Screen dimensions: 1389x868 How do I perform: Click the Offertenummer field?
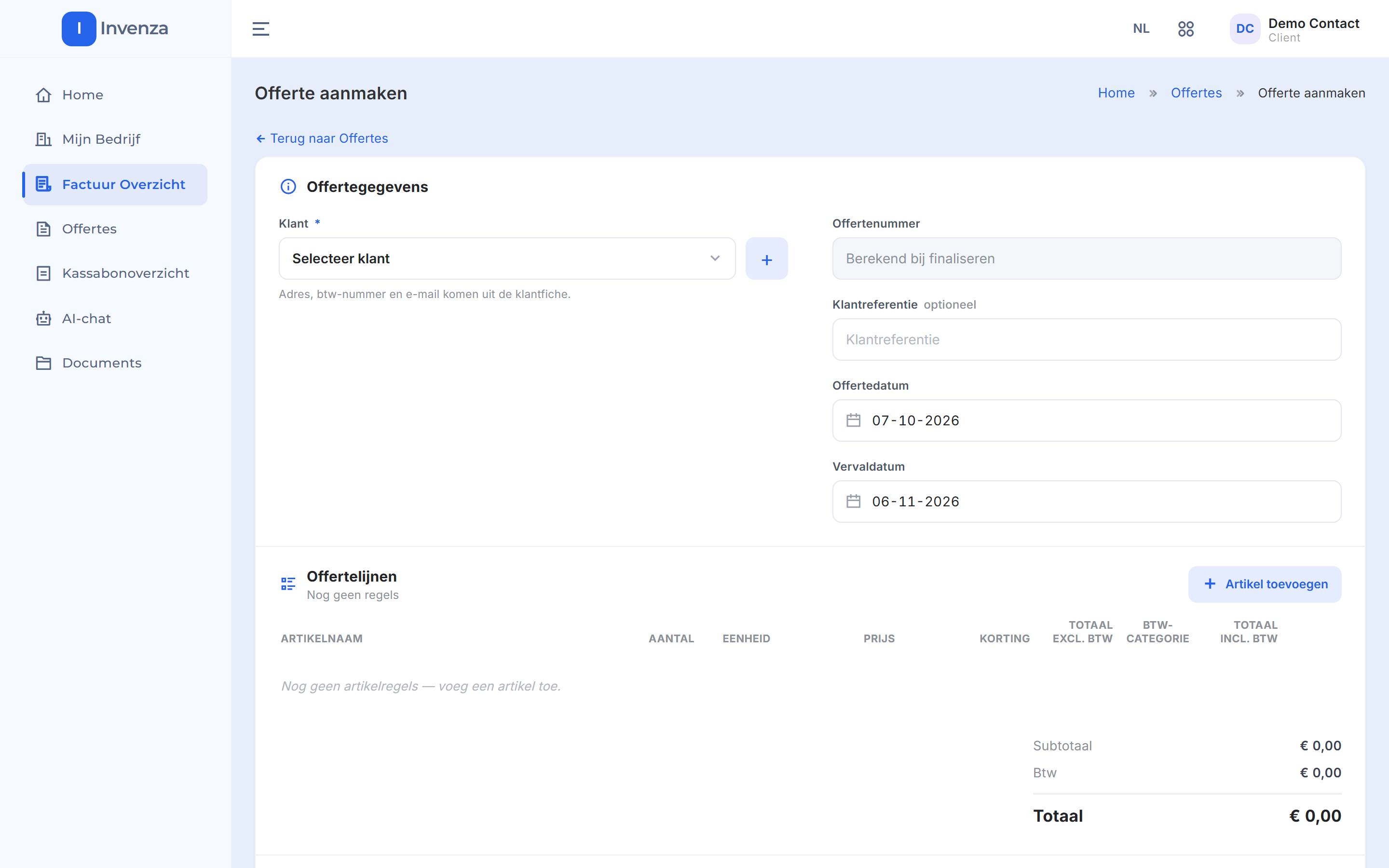[x=1087, y=258]
